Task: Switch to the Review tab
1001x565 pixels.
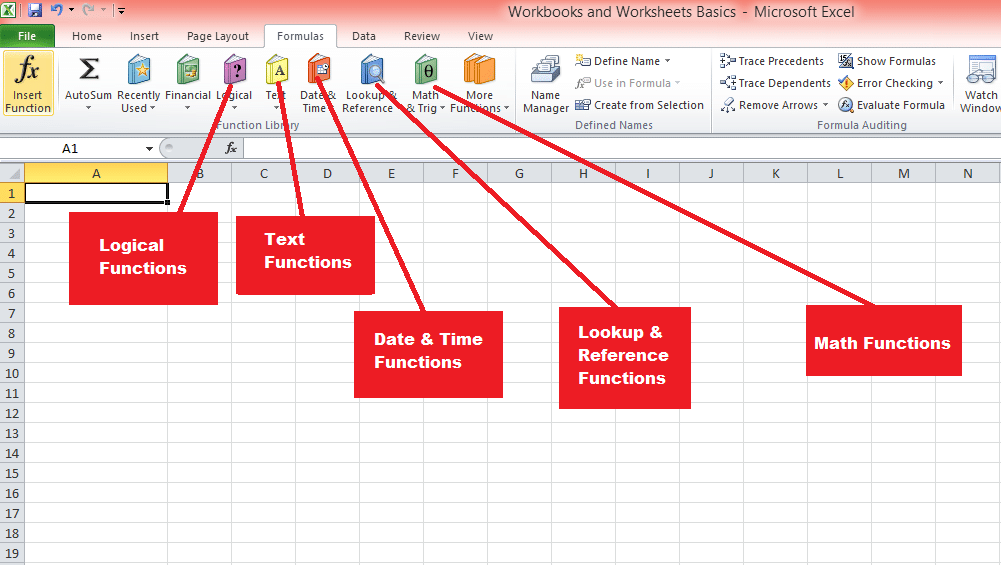Action: pos(422,36)
